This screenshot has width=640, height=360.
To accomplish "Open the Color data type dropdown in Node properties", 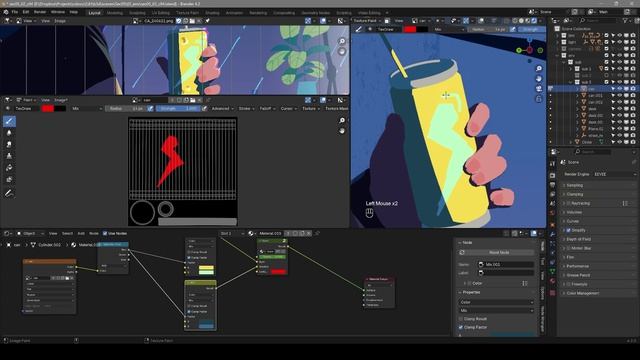I will 496,302.
